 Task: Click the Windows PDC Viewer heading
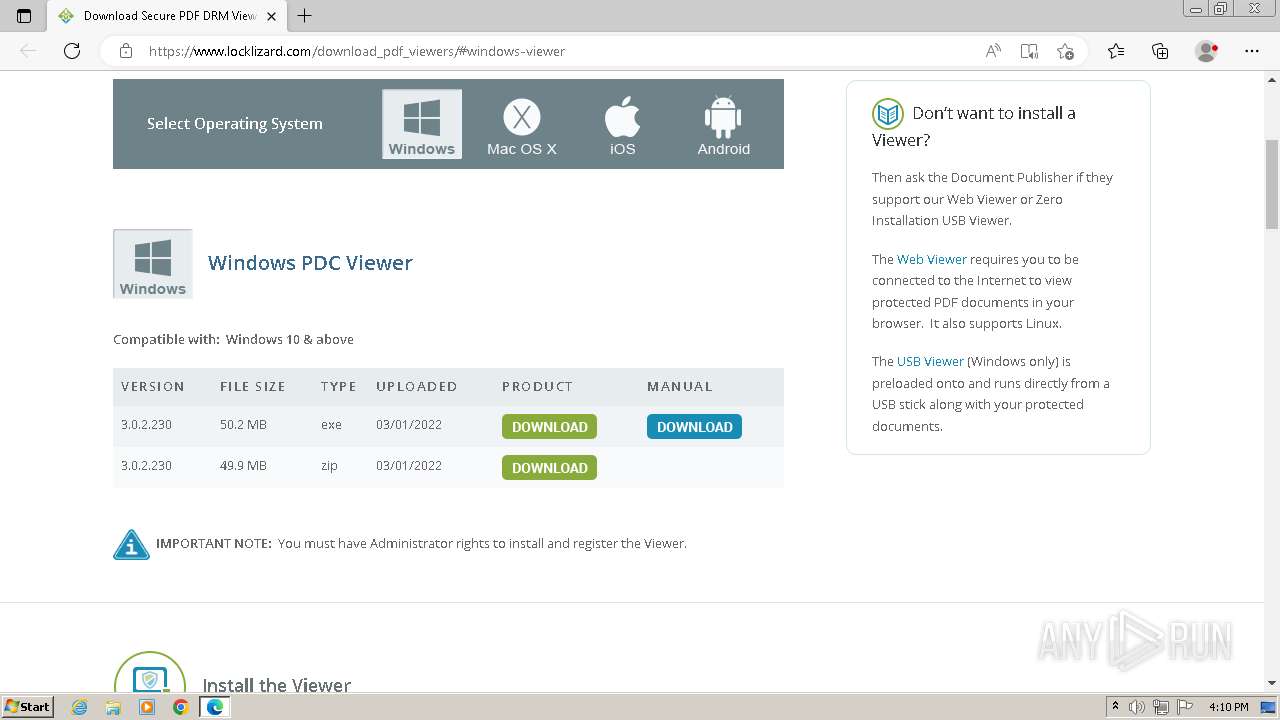[310, 263]
